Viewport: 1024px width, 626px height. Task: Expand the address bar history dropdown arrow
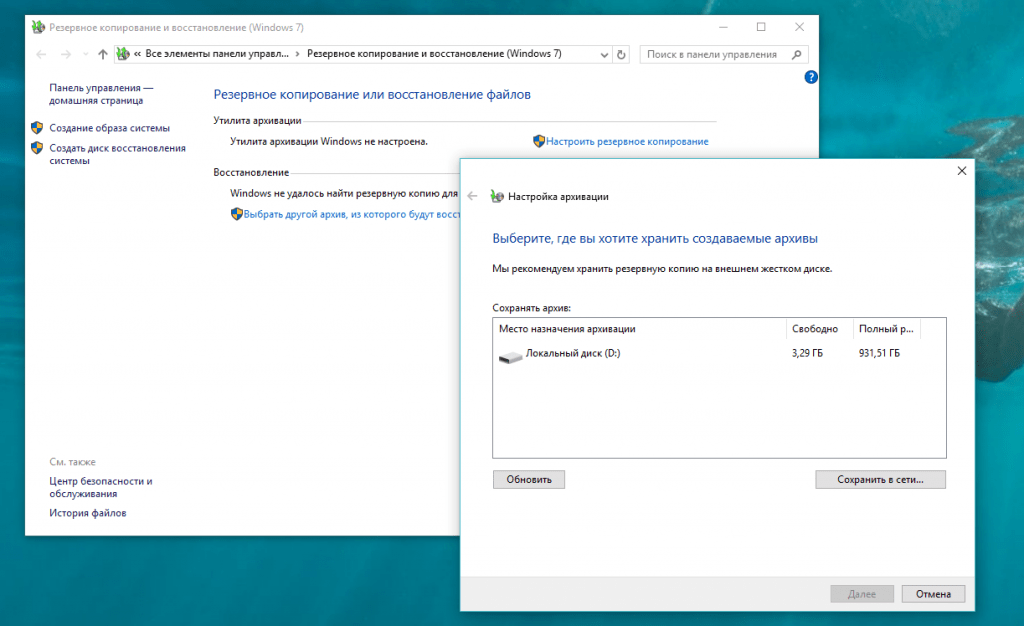tap(604, 55)
